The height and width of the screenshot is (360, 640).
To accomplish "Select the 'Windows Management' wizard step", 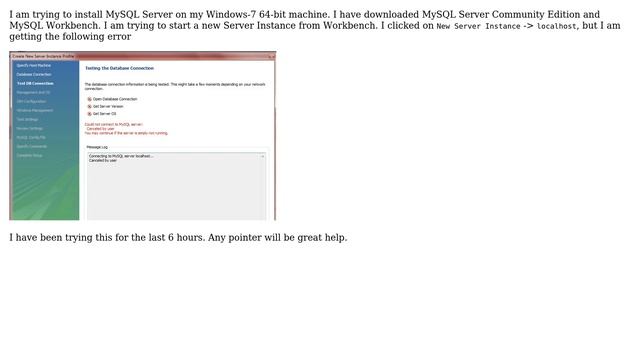I will (35, 110).
